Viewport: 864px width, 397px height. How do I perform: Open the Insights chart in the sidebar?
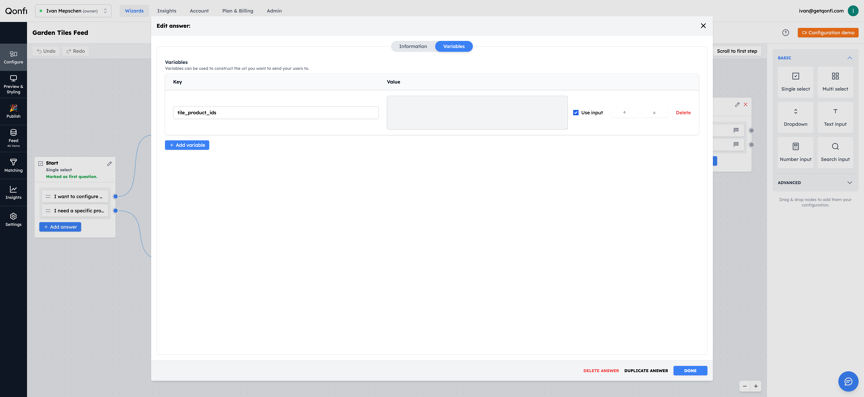pos(13,192)
